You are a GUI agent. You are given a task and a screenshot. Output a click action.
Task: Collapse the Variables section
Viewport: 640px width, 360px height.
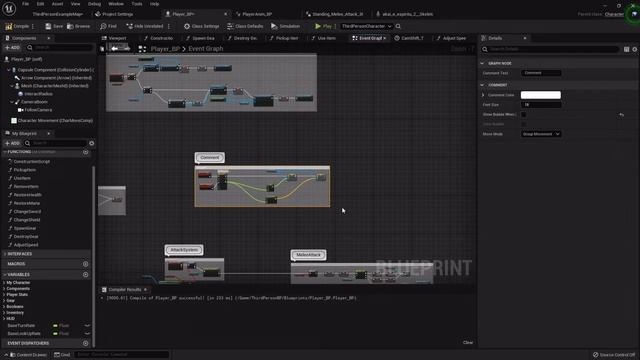tap(5, 275)
